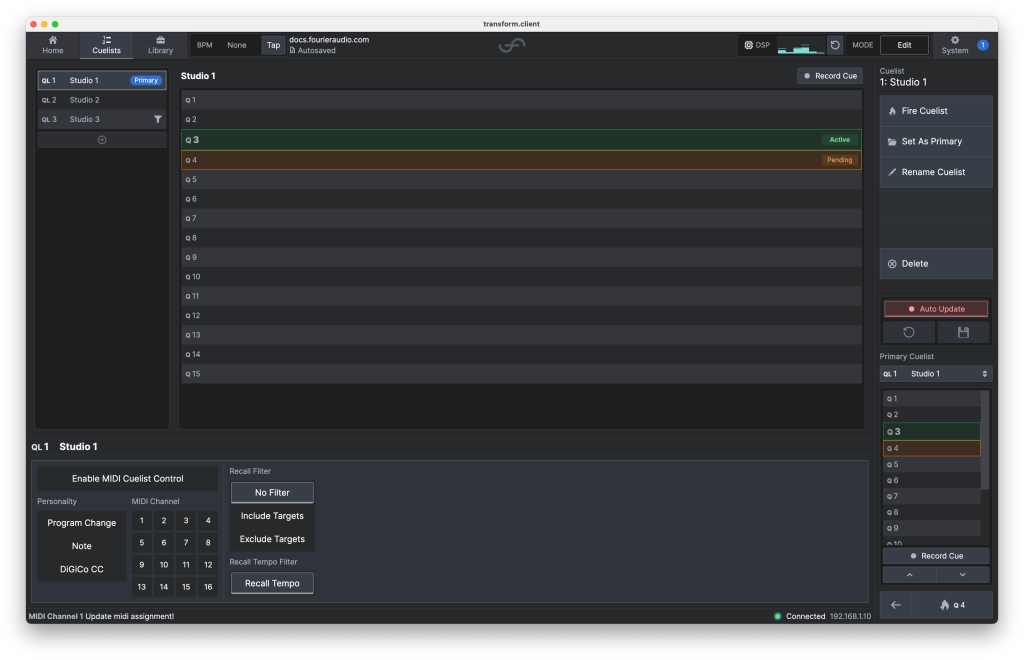Switch to the Library tab

[x=160, y=45]
